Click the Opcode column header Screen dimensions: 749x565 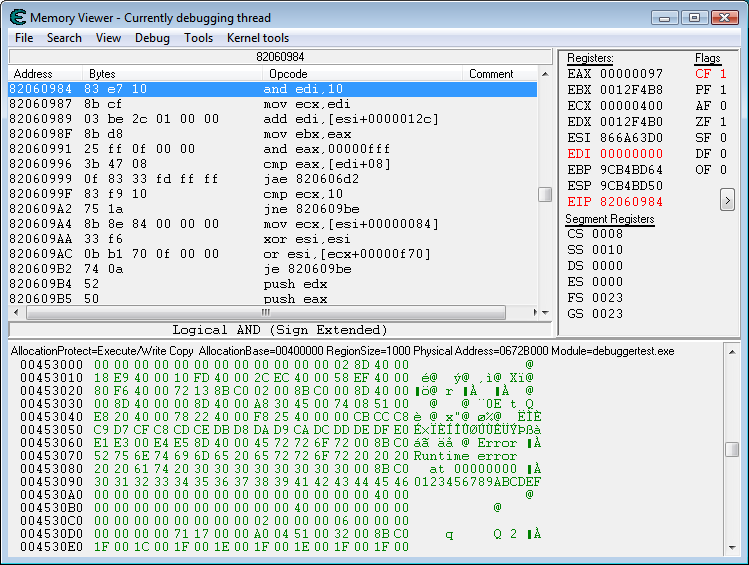click(290, 74)
